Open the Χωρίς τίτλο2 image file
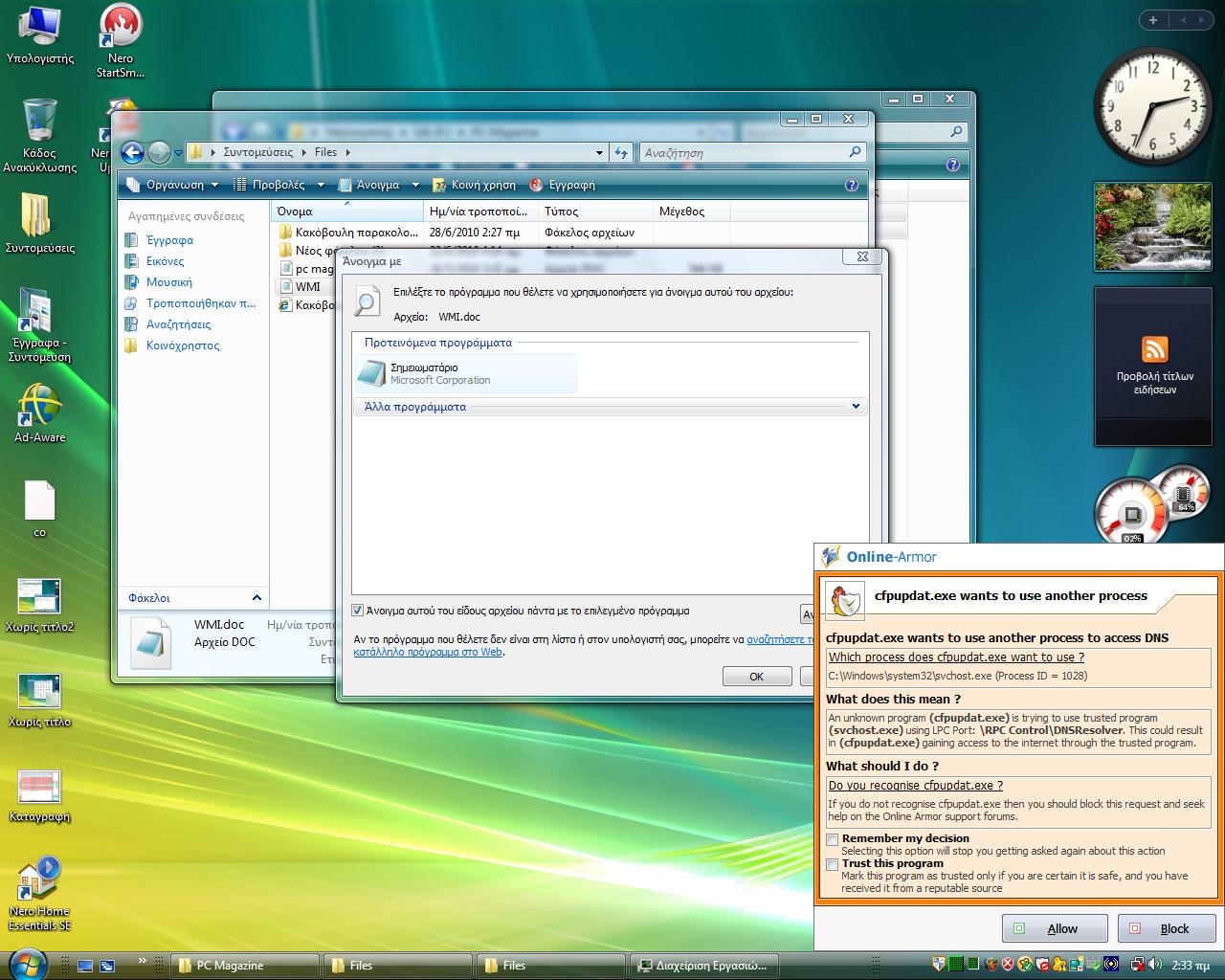Image resolution: width=1225 pixels, height=980 pixels. [x=39, y=605]
